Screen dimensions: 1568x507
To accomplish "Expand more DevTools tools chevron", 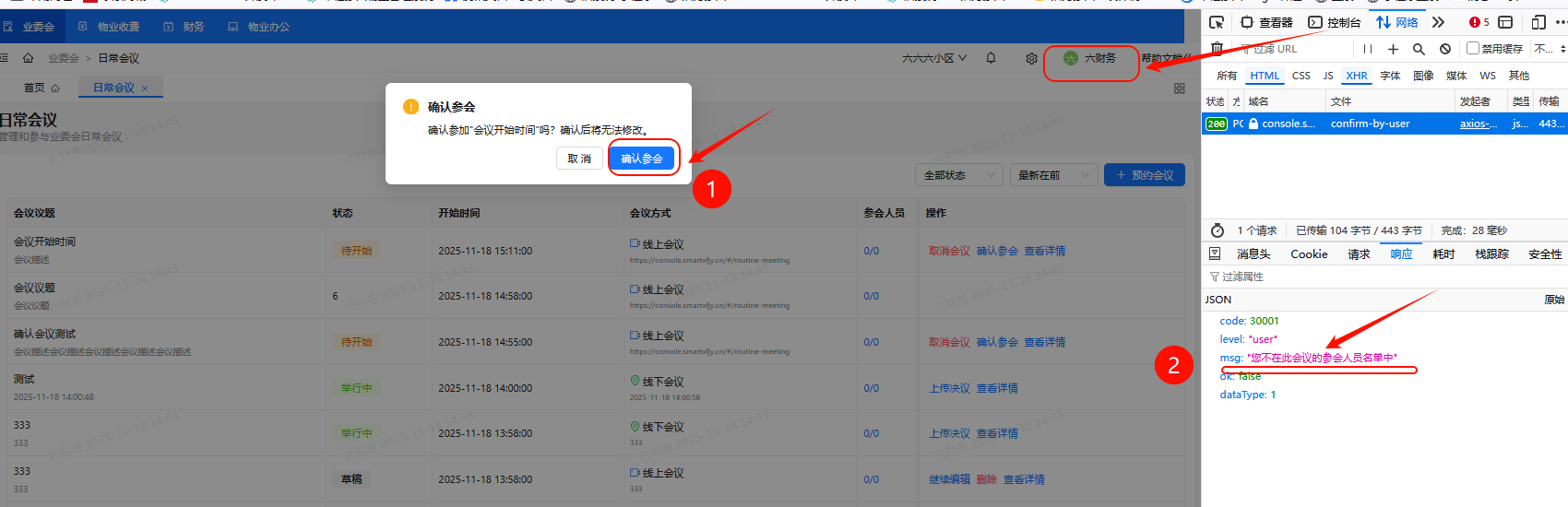I will click(x=1438, y=22).
